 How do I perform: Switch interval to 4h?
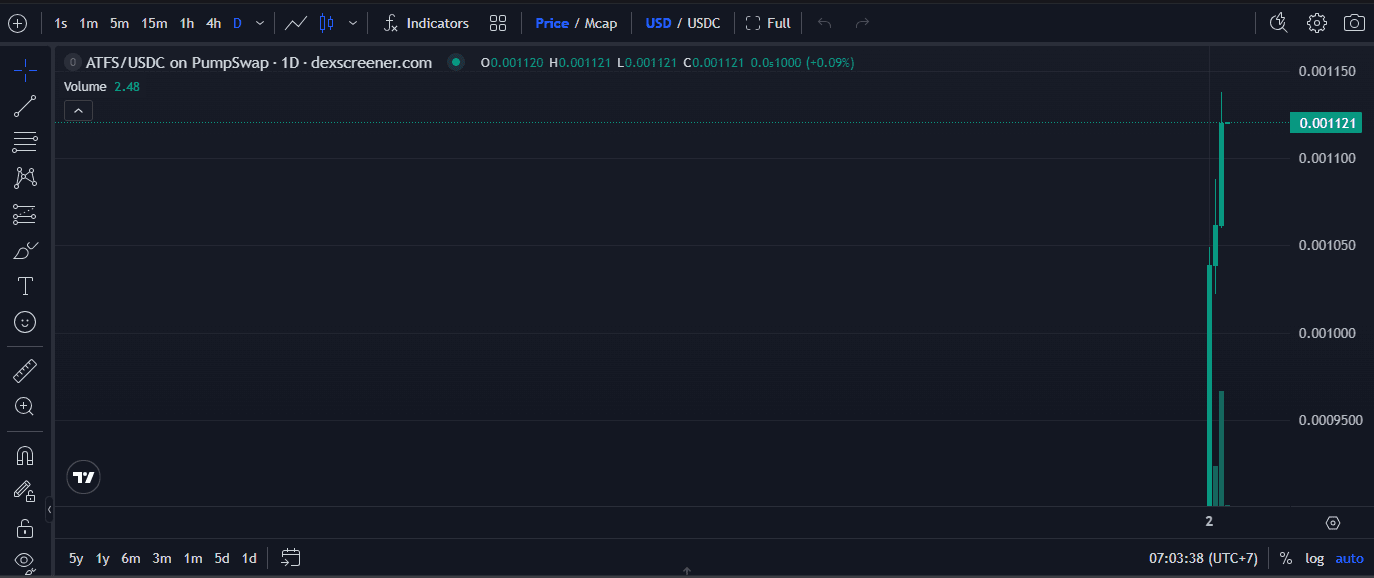pos(213,23)
